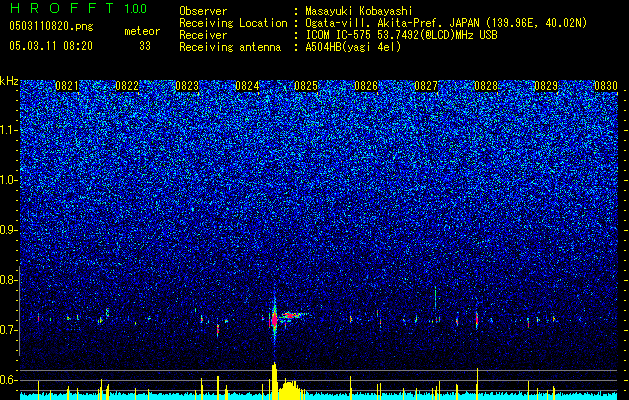Click time marker 0830
The width and height of the screenshot is (629, 400).
coord(605,86)
